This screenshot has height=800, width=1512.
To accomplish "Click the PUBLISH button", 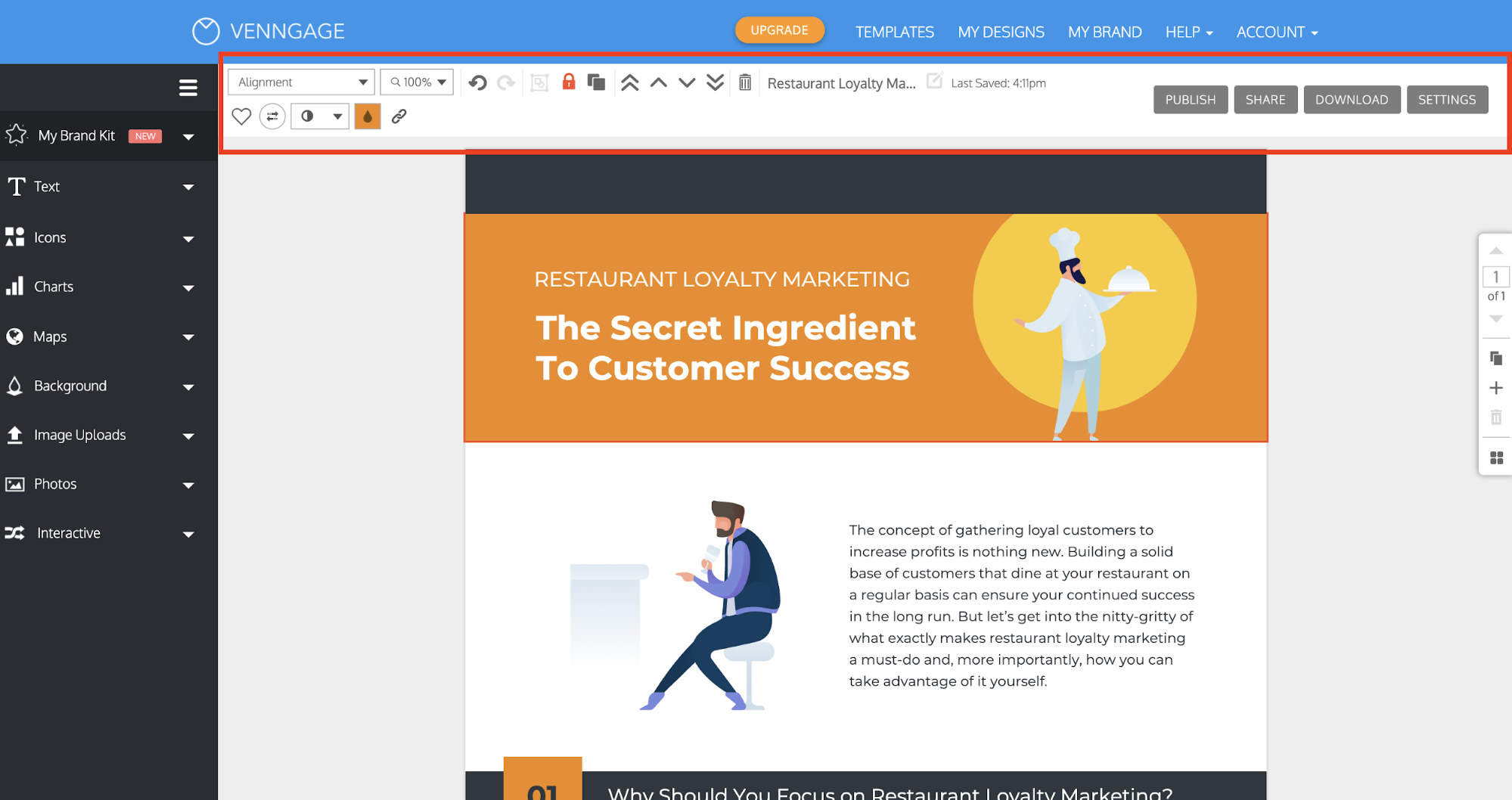I will pyautogui.click(x=1191, y=100).
